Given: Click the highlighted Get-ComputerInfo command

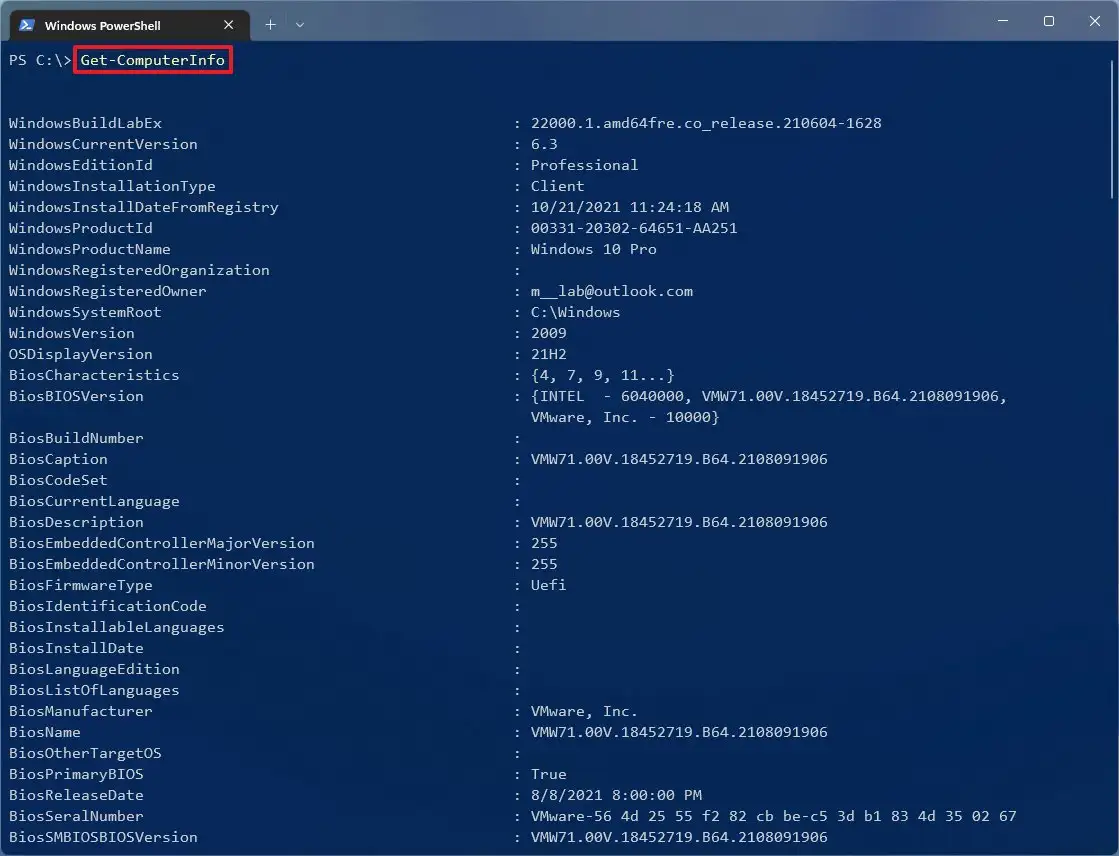Looking at the screenshot, I should [153, 61].
